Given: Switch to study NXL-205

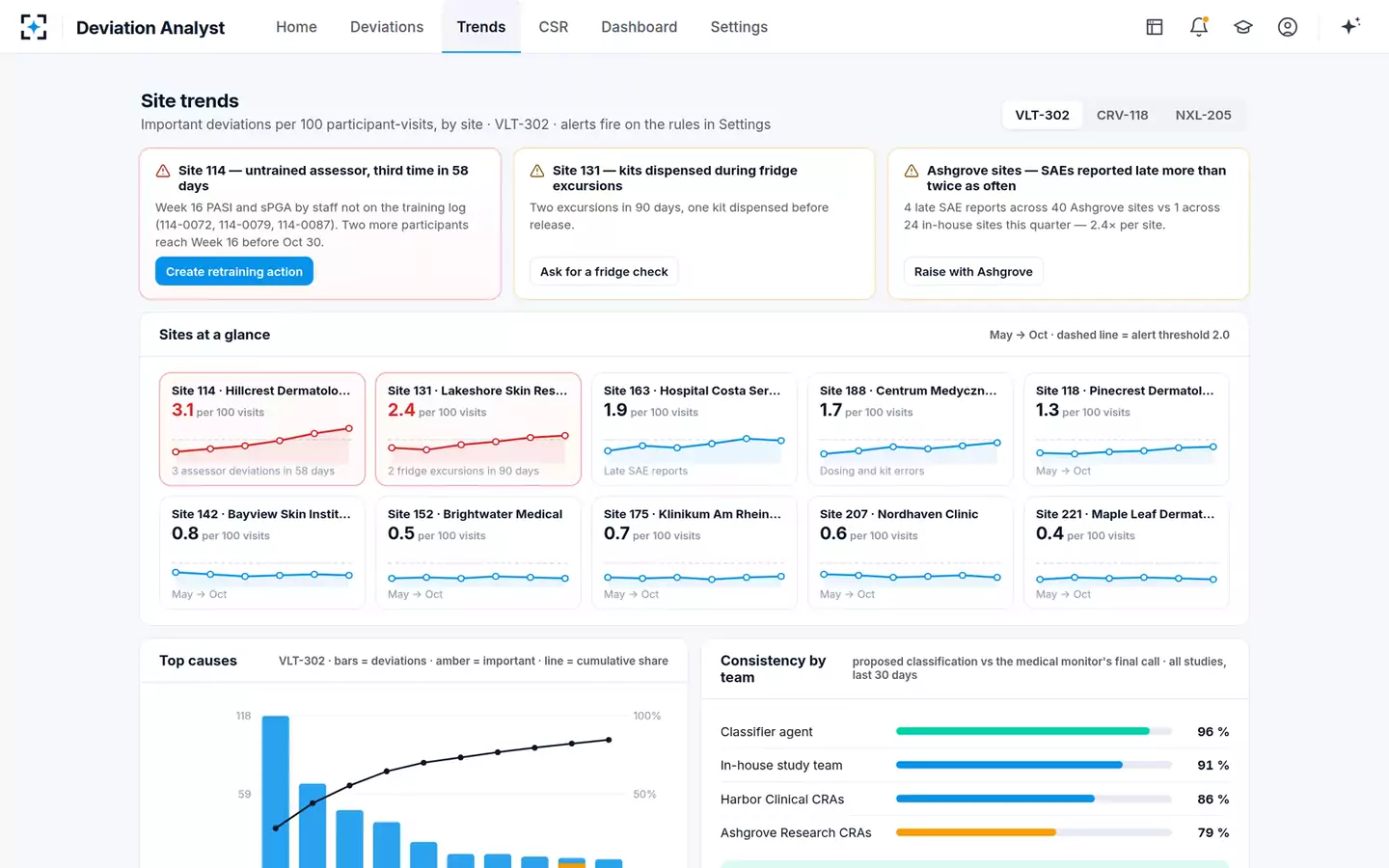Looking at the screenshot, I should point(1203,115).
